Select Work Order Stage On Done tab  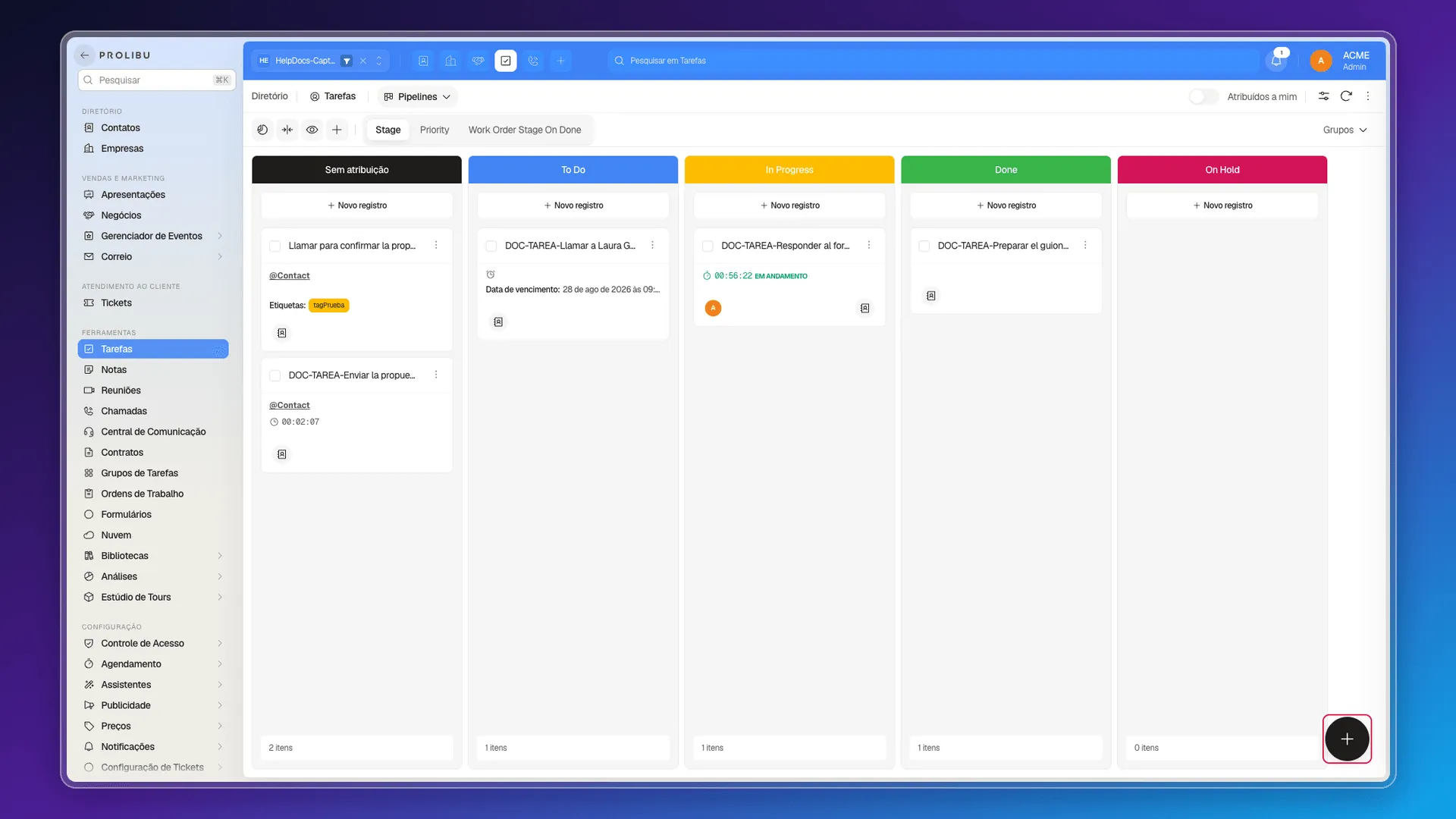click(x=525, y=130)
